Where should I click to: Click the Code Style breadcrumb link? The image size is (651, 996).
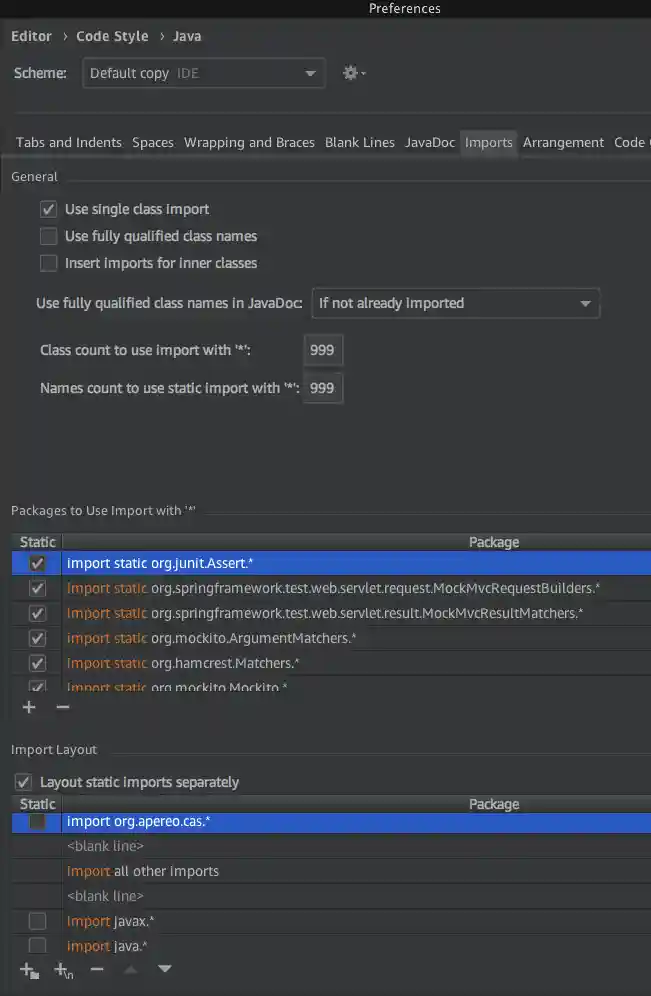(x=112, y=36)
